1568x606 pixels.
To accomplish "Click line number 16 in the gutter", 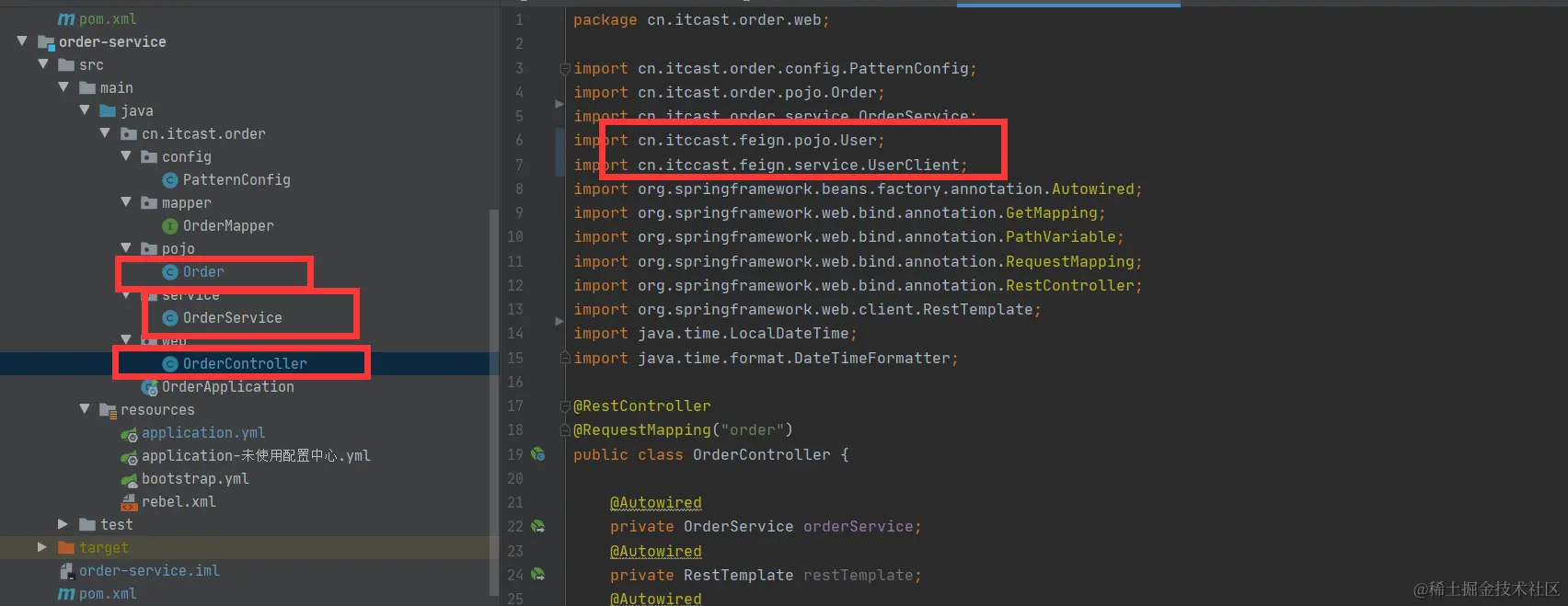I will pyautogui.click(x=515, y=383).
